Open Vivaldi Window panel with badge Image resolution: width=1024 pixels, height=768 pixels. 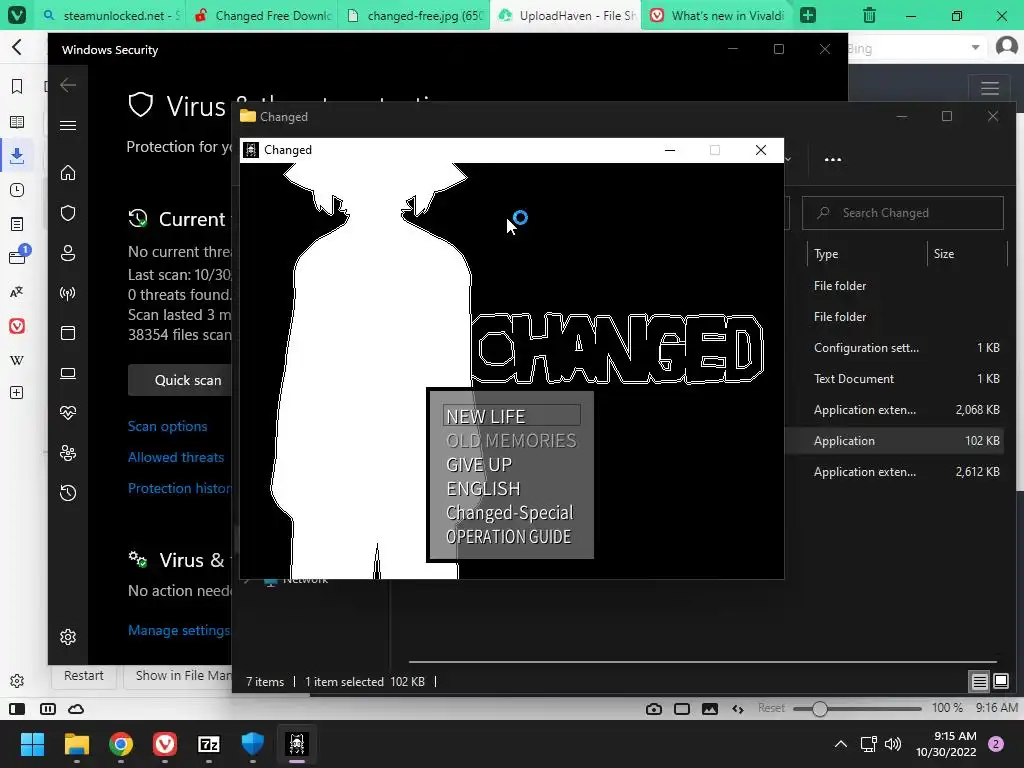18,255
